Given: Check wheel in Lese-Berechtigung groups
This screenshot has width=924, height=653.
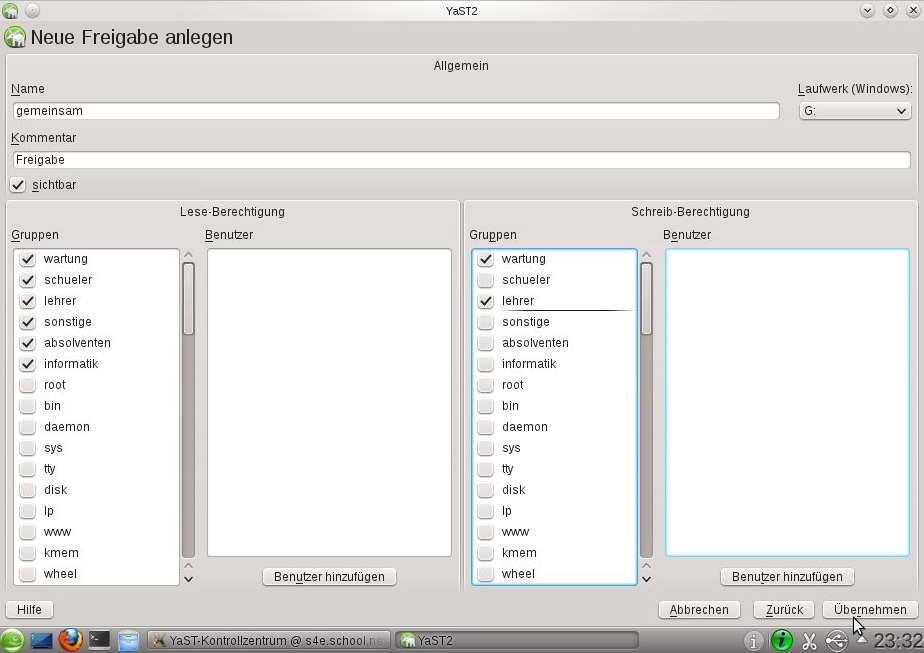Looking at the screenshot, I should [x=27, y=574].
